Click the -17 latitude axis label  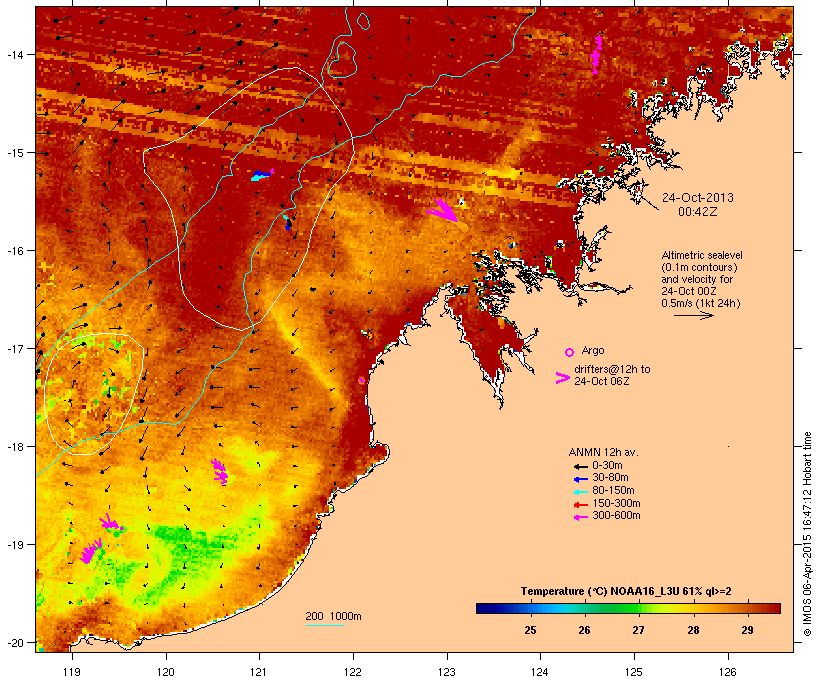[x=14, y=348]
